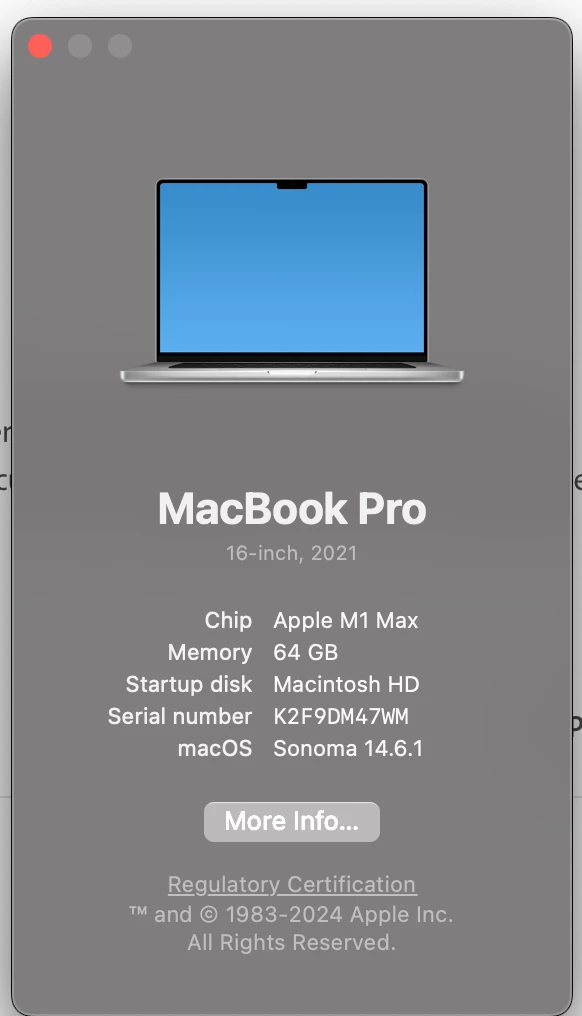Click the macOS label
Image resolution: width=582 pixels, height=1016 pixels.
[215, 748]
